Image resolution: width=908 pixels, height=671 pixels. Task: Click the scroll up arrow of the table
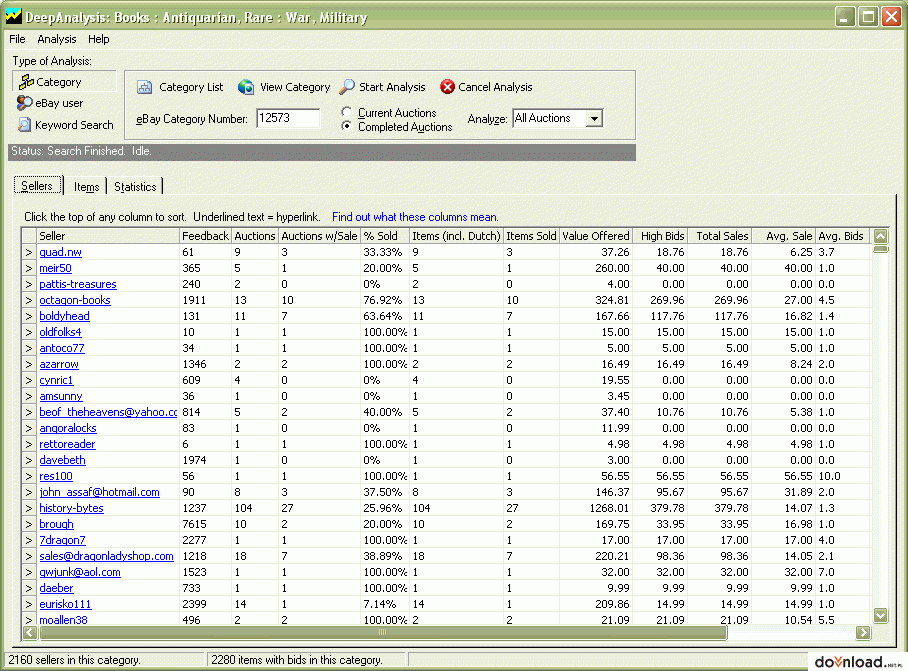coord(880,236)
